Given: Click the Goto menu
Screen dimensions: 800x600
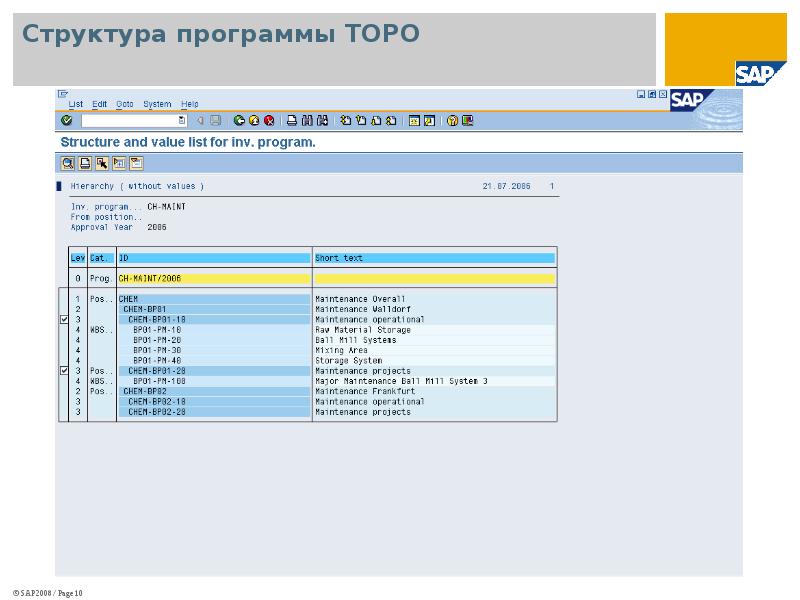Looking at the screenshot, I should [x=124, y=104].
